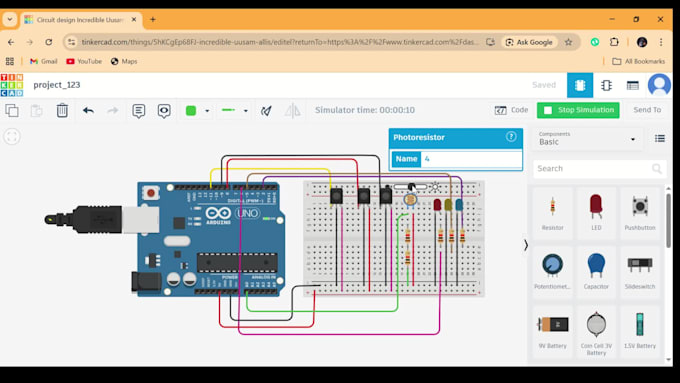Click the photoresistor light slider handle
Image resolution: width=680 pixels, height=383 pixels.
(x=411, y=187)
